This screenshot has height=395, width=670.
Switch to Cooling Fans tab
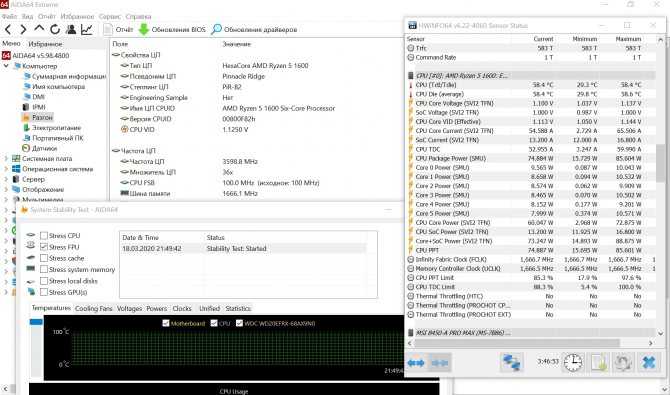pos(93,308)
